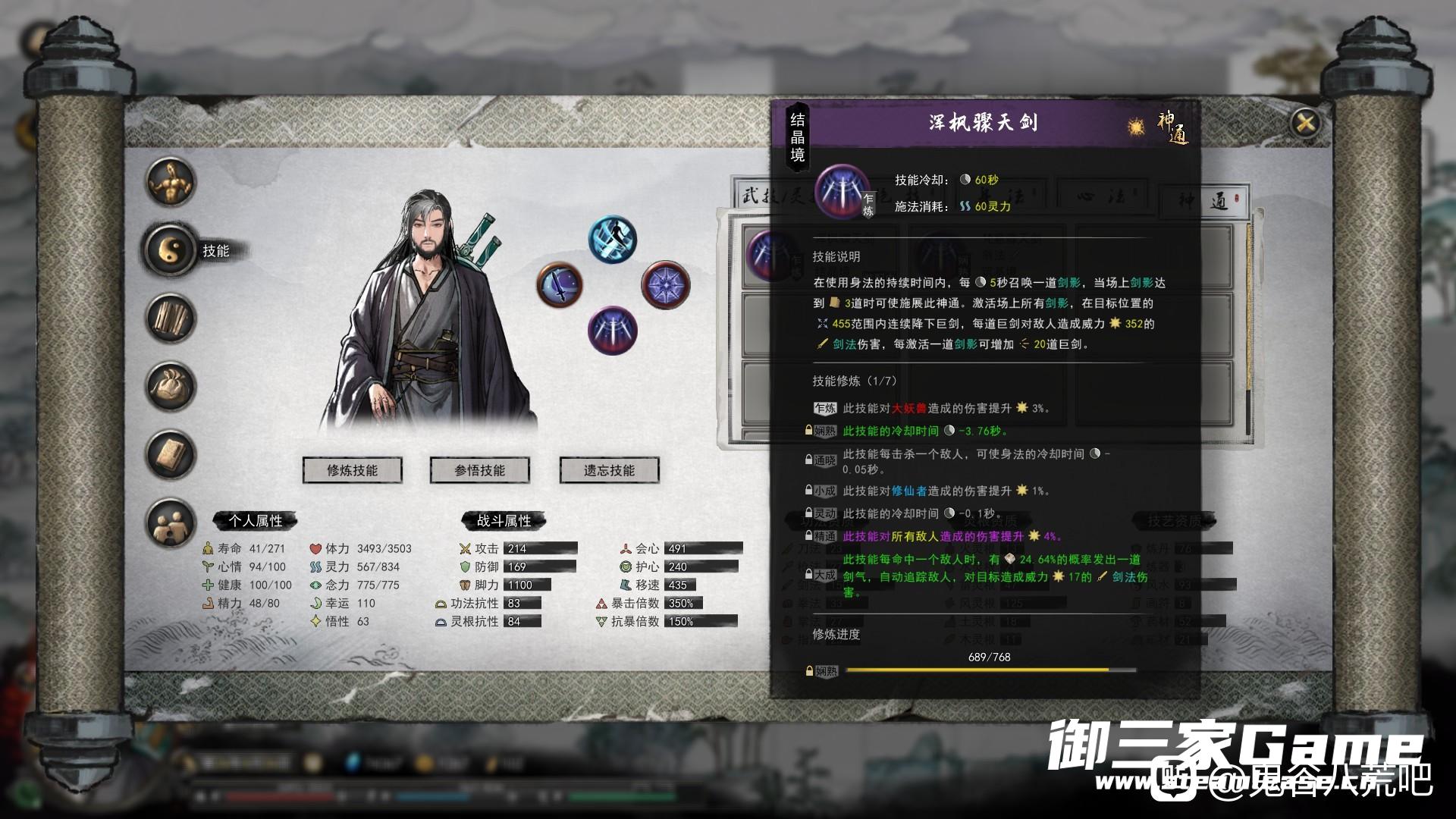This screenshot has width=1456, height=819.
Task: Open the paper book sidebar icon
Action: [x=171, y=454]
